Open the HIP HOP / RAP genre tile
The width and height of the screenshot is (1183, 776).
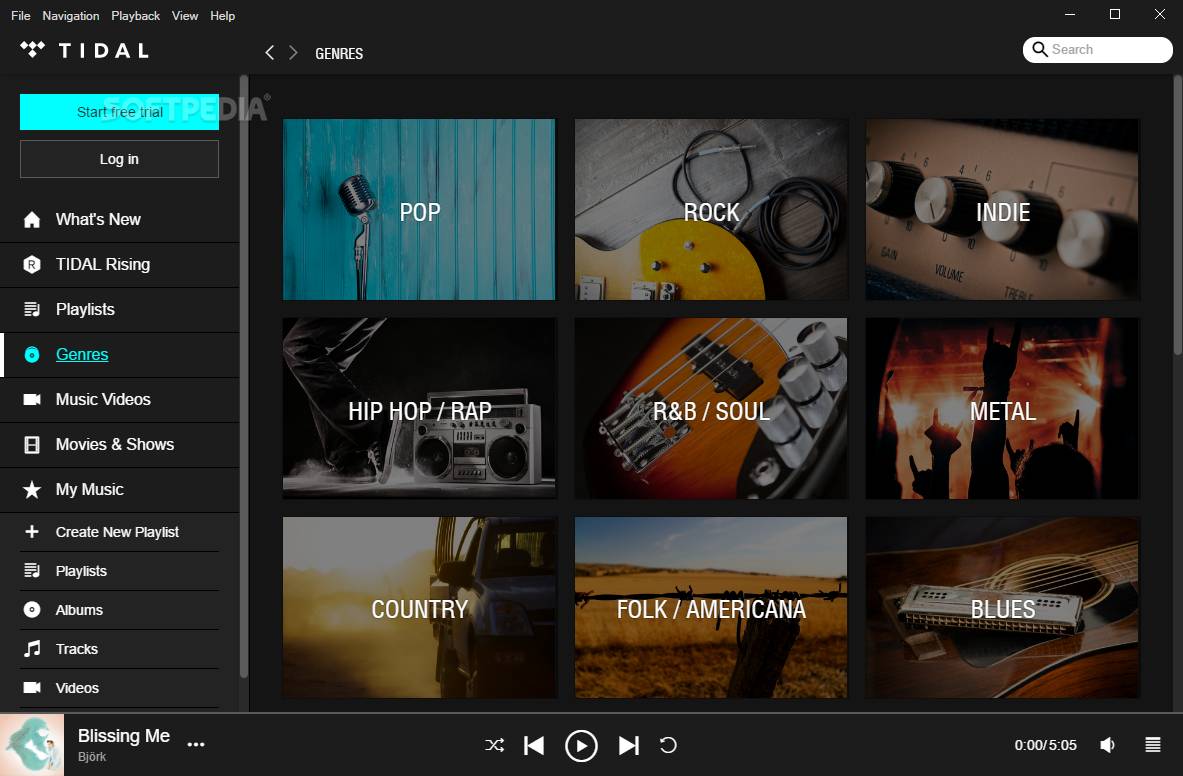tap(419, 408)
